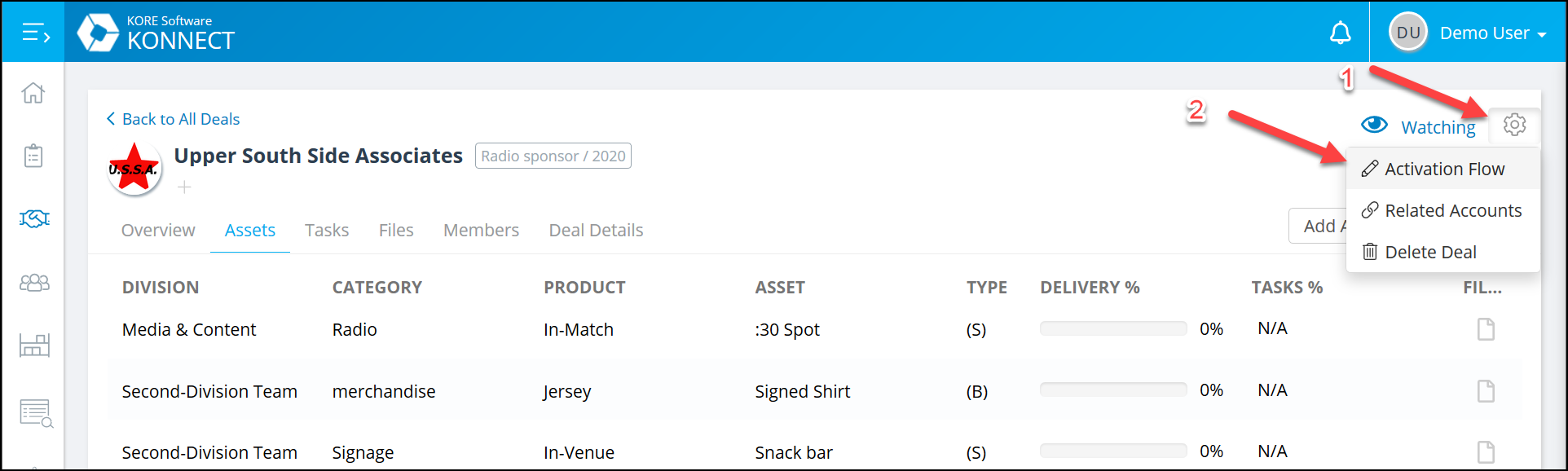Select the :30 Spot asset

[787, 329]
